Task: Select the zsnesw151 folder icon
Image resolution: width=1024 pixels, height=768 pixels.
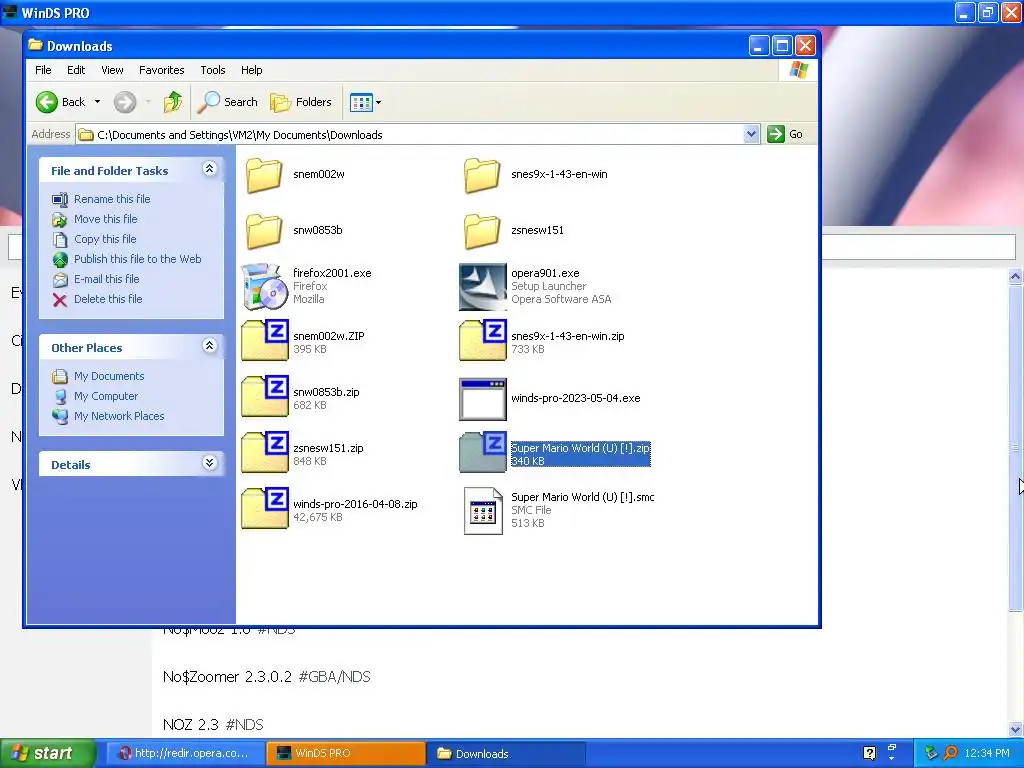Action: coord(482,231)
